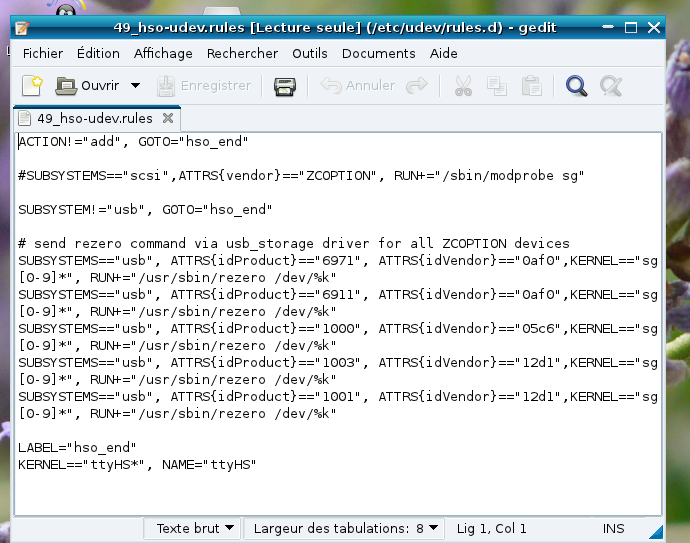Click the line LABEL="hso_end"
This screenshot has height=543, width=690.
click(x=77, y=448)
